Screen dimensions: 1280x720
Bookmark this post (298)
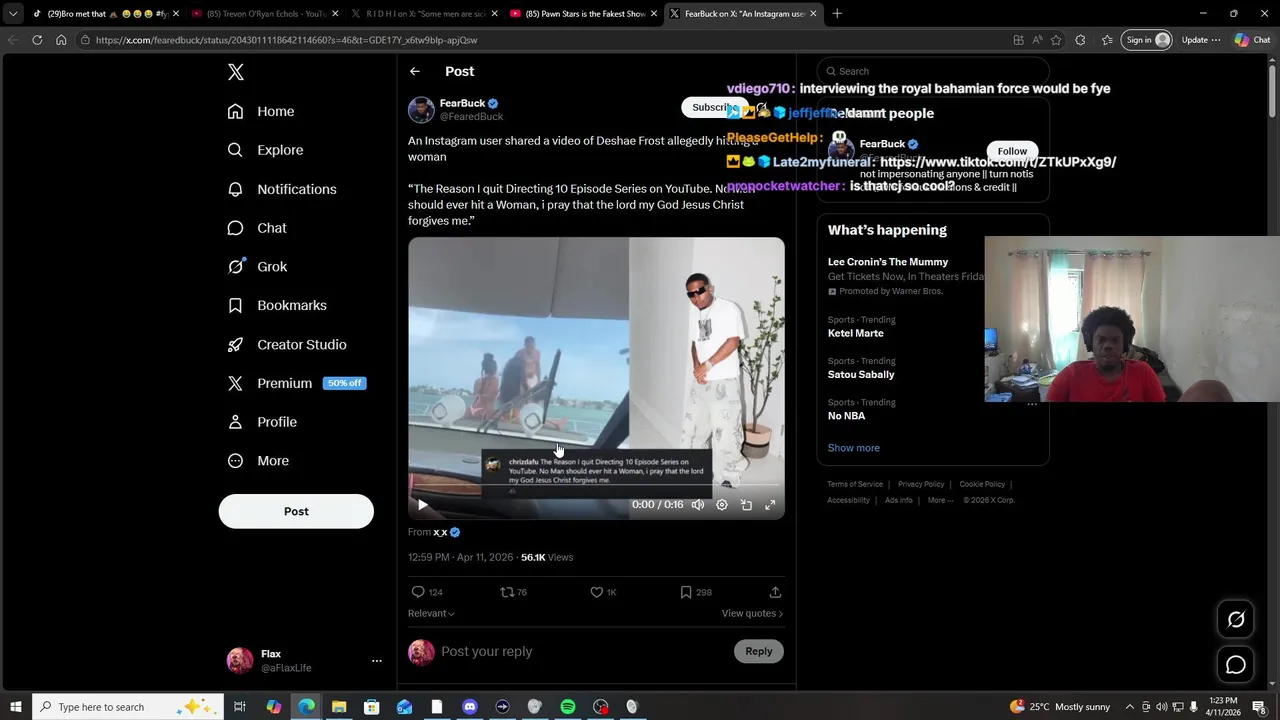[x=695, y=592]
